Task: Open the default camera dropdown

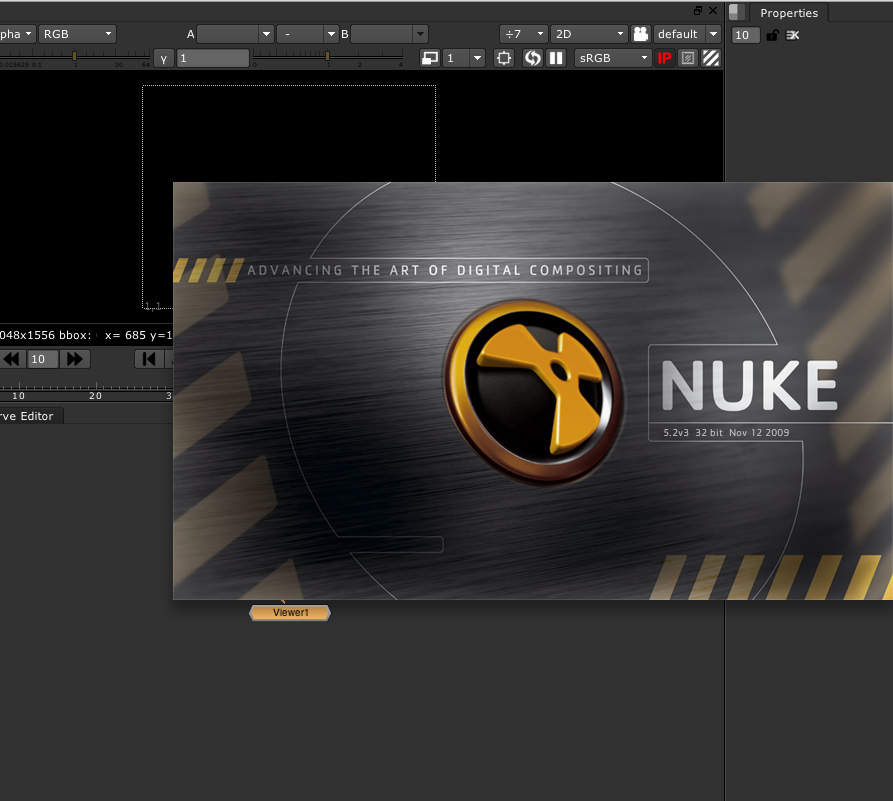Action: tap(687, 34)
